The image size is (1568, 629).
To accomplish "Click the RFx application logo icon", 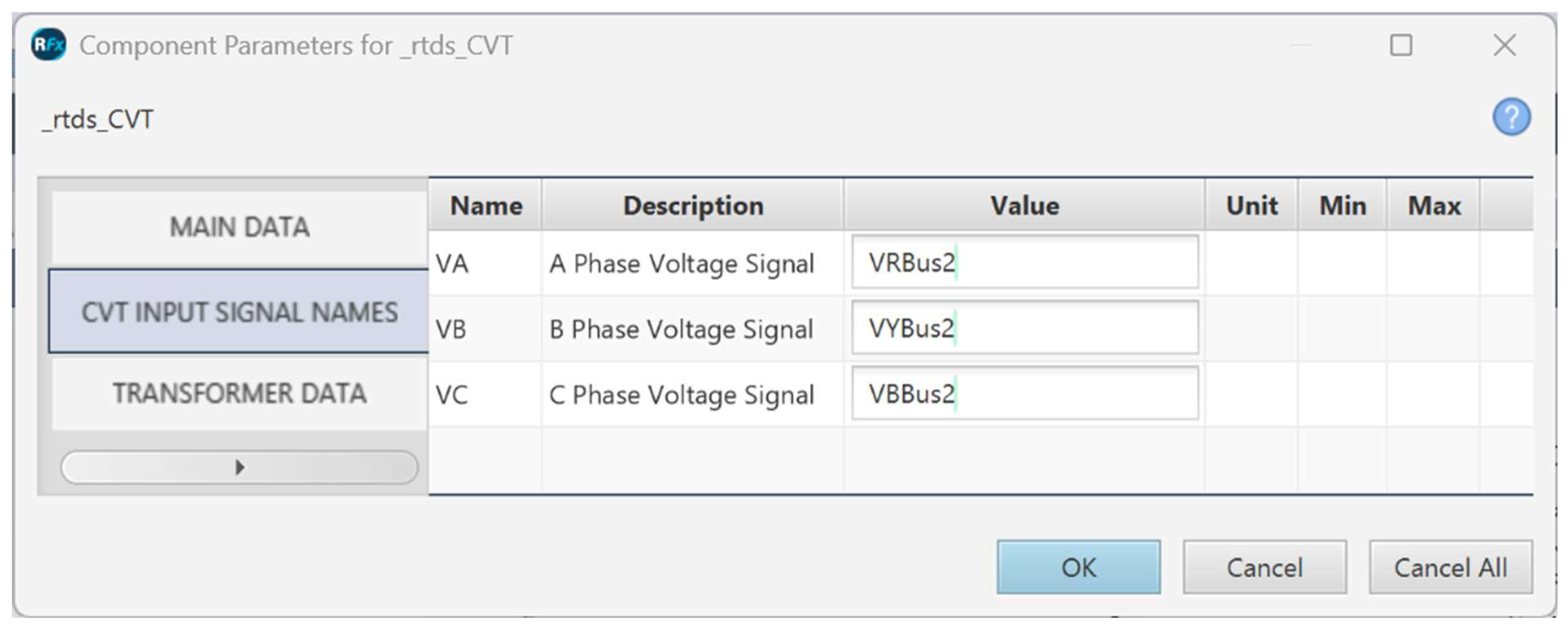I will click(48, 45).
